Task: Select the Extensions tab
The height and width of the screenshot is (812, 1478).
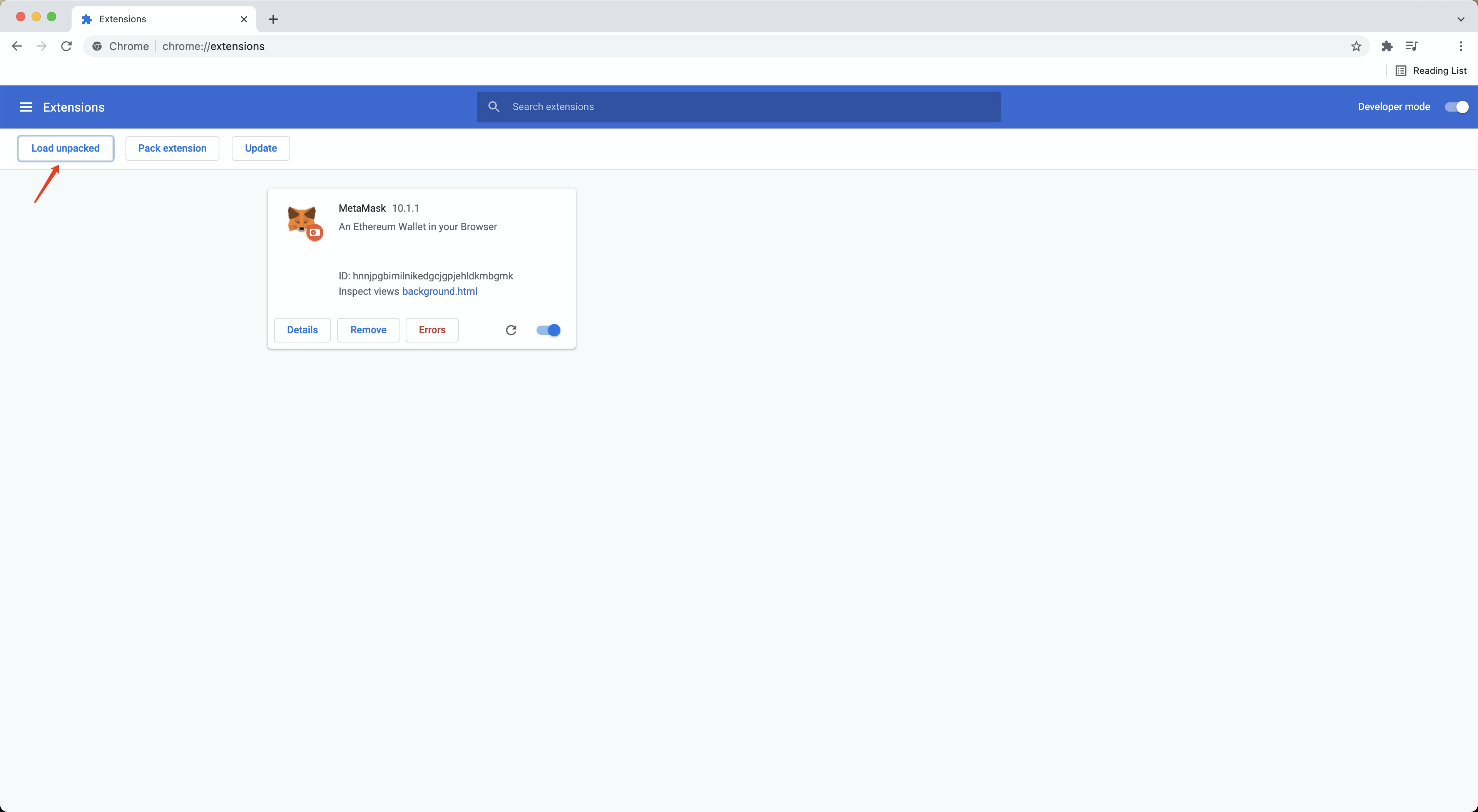Action: click(155, 20)
